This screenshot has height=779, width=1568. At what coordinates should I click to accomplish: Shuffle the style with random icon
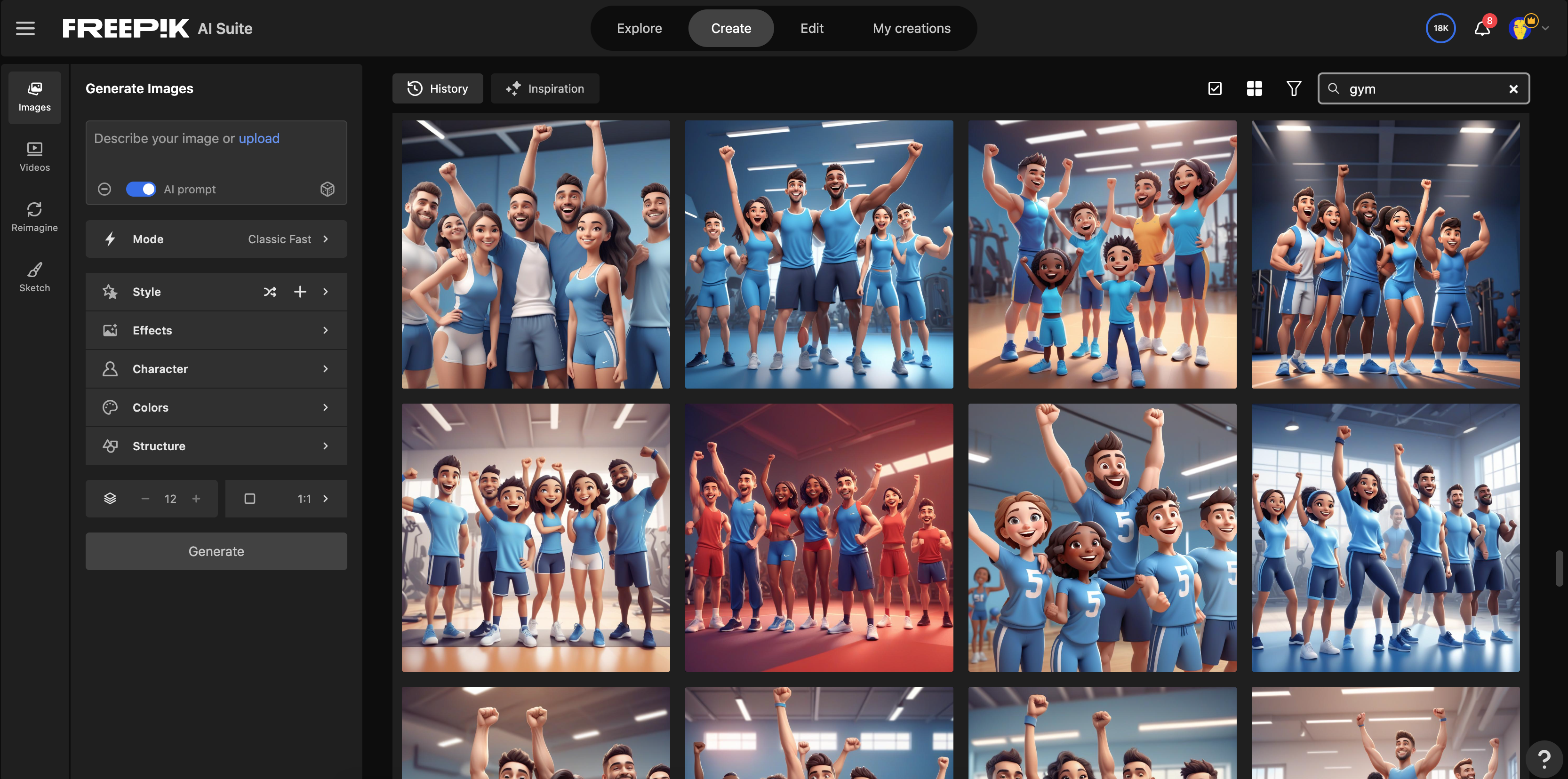coord(270,292)
